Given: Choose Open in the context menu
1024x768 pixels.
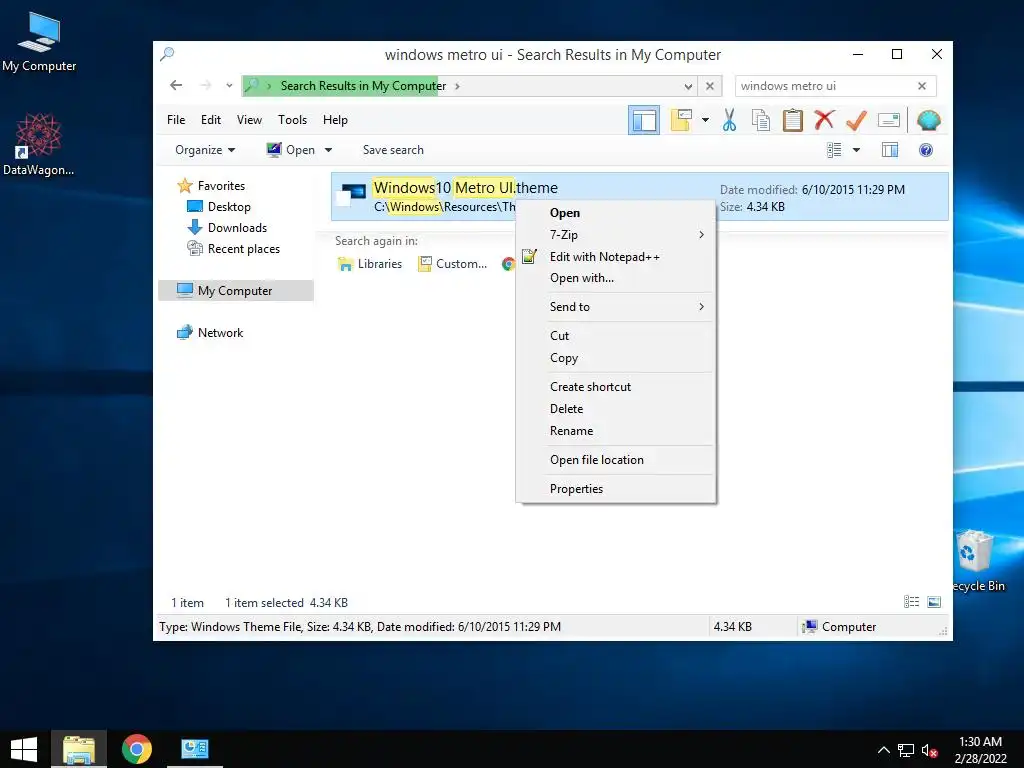Looking at the screenshot, I should pos(615,213).
